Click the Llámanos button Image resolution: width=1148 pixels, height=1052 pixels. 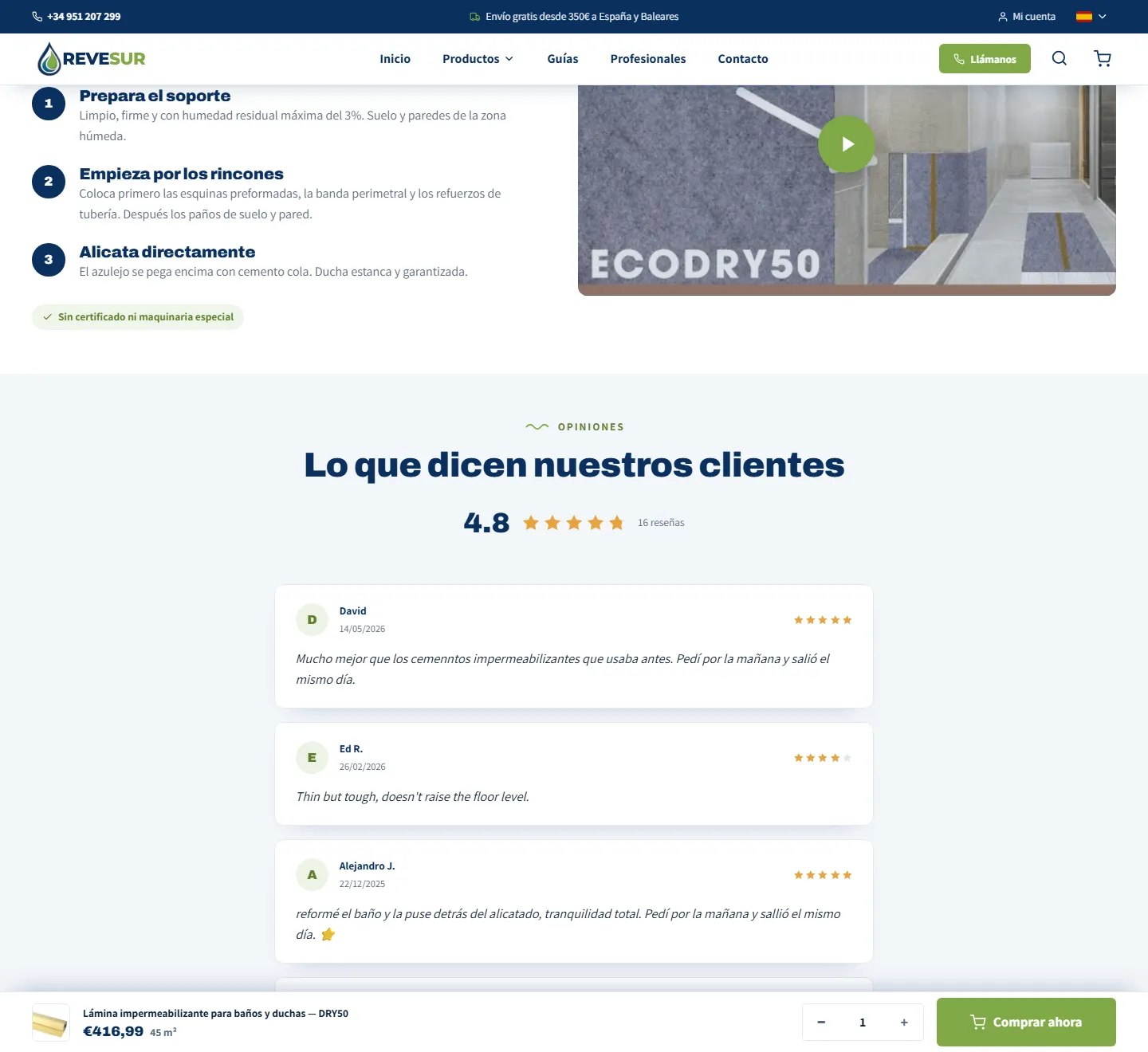pyautogui.click(x=985, y=59)
